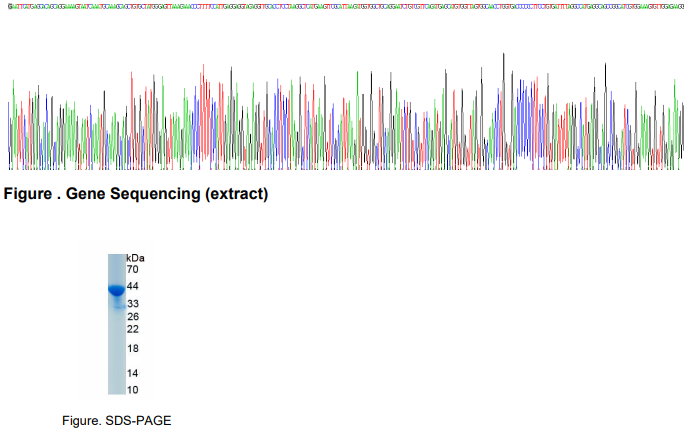Viewport: 689px width, 432px height.
Task: Click the faint band near 33 kDa
Action: point(118,307)
